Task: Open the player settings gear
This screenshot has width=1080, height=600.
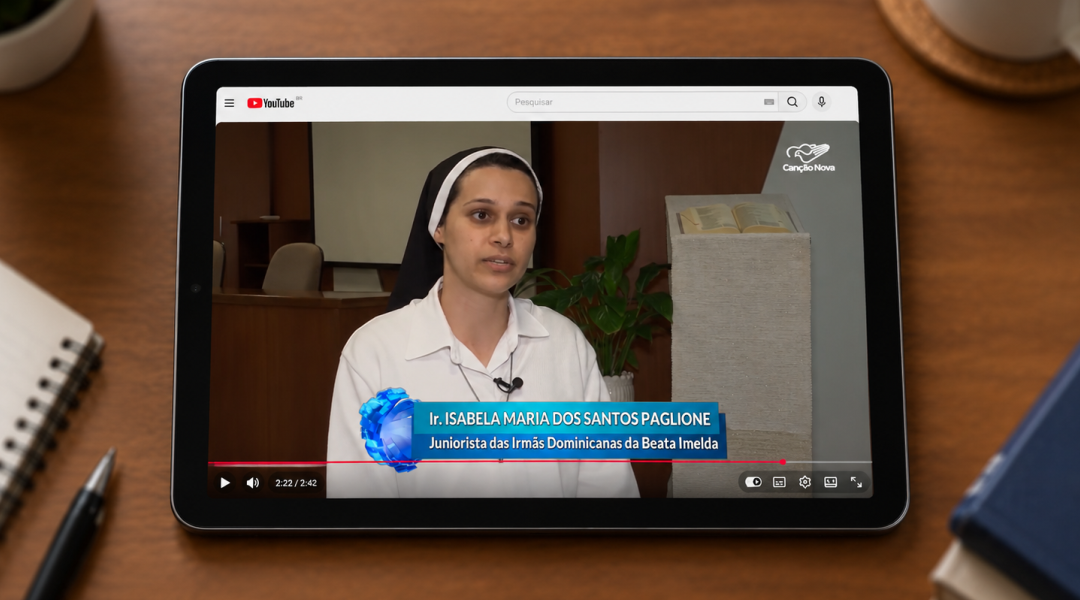Action: (804, 482)
